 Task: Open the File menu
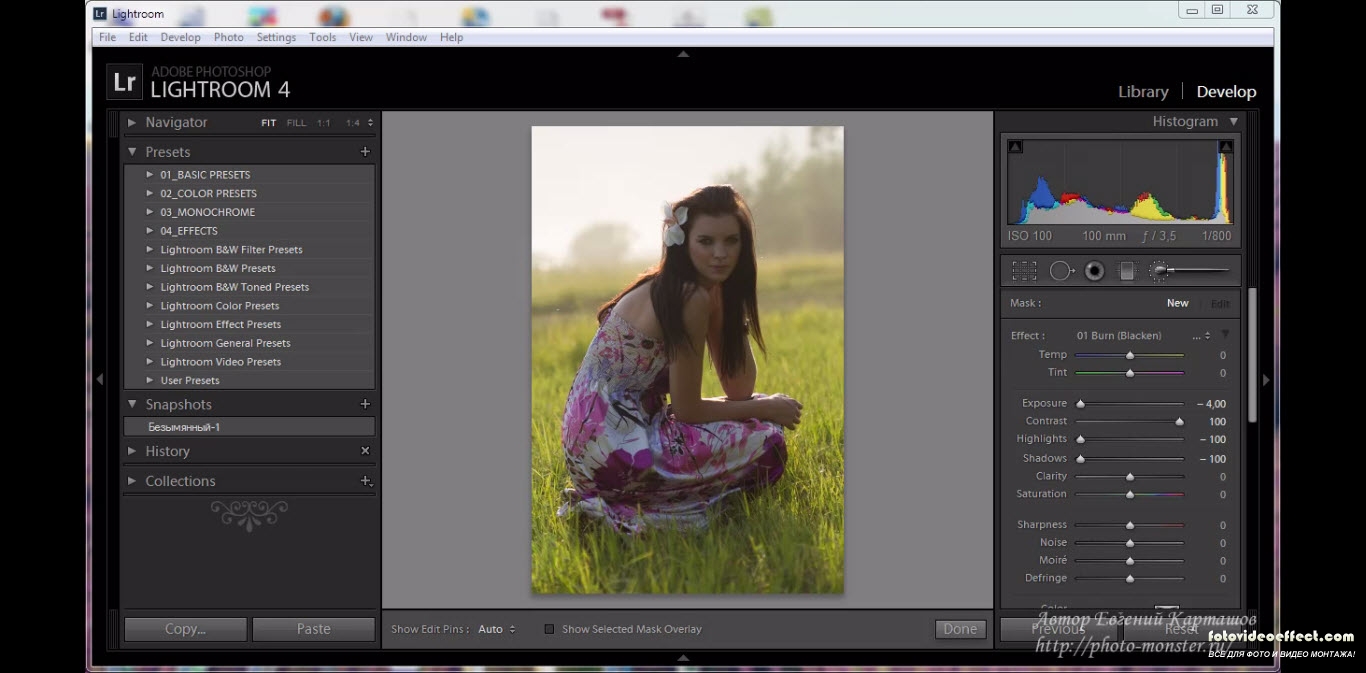107,37
